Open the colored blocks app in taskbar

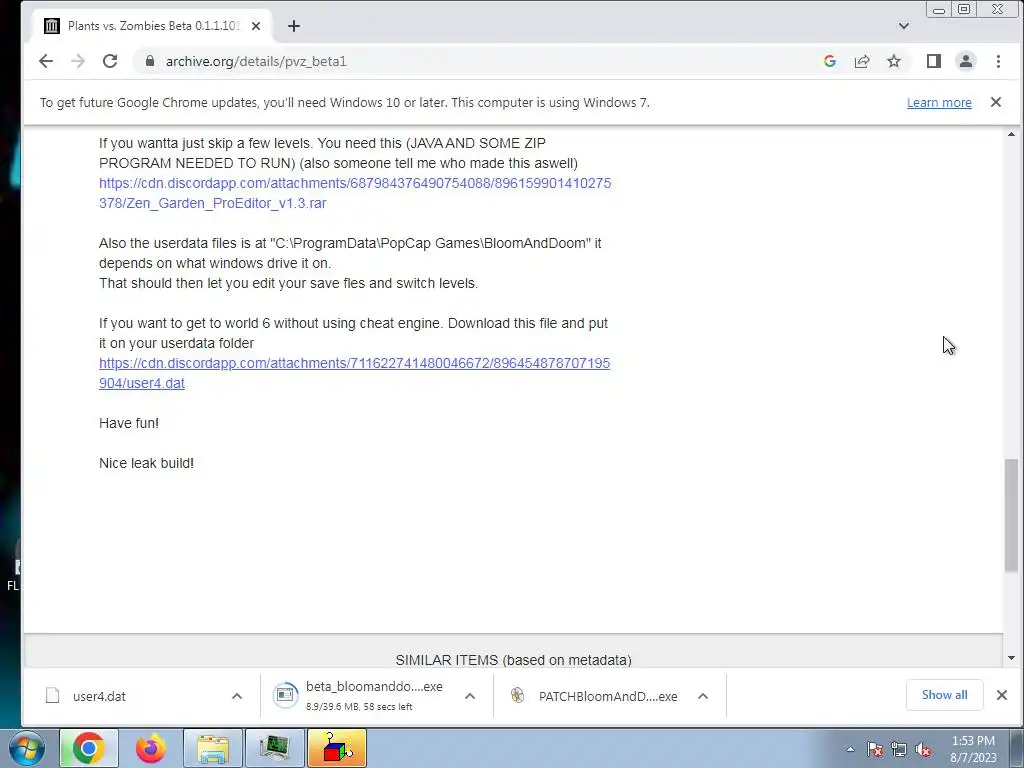(x=337, y=748)
